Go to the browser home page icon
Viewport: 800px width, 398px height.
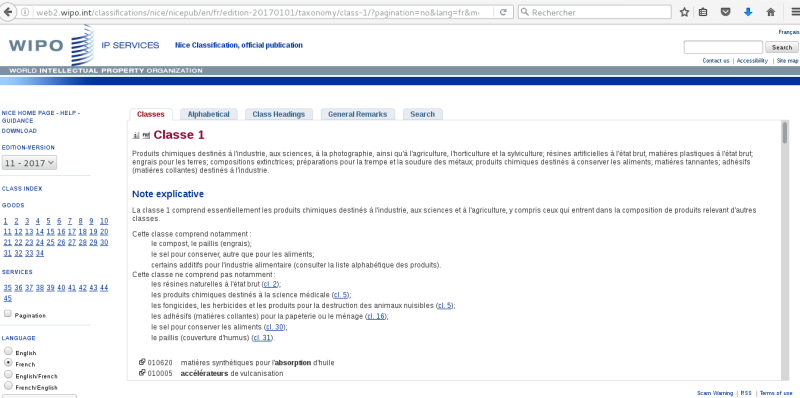click(771, 12)
